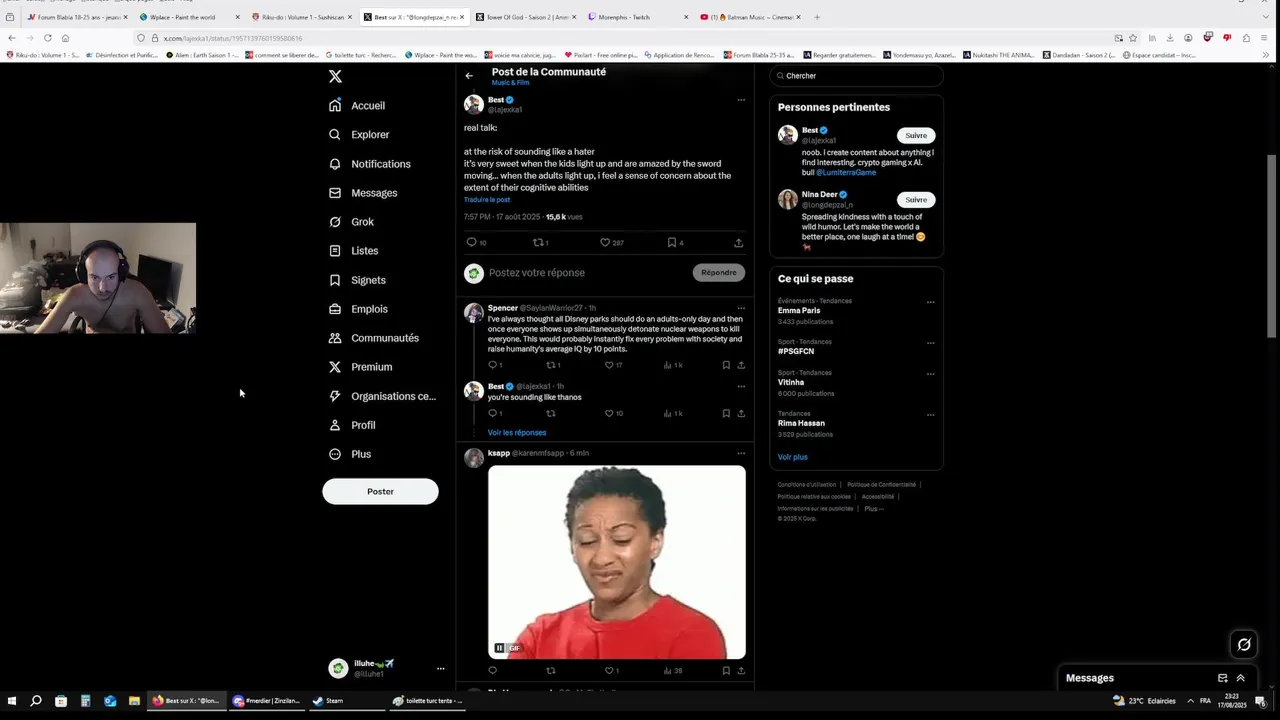The height and width of the screenshot is (720, 1280).
Task: Click the Poster button
Action: tap(380, 491)
